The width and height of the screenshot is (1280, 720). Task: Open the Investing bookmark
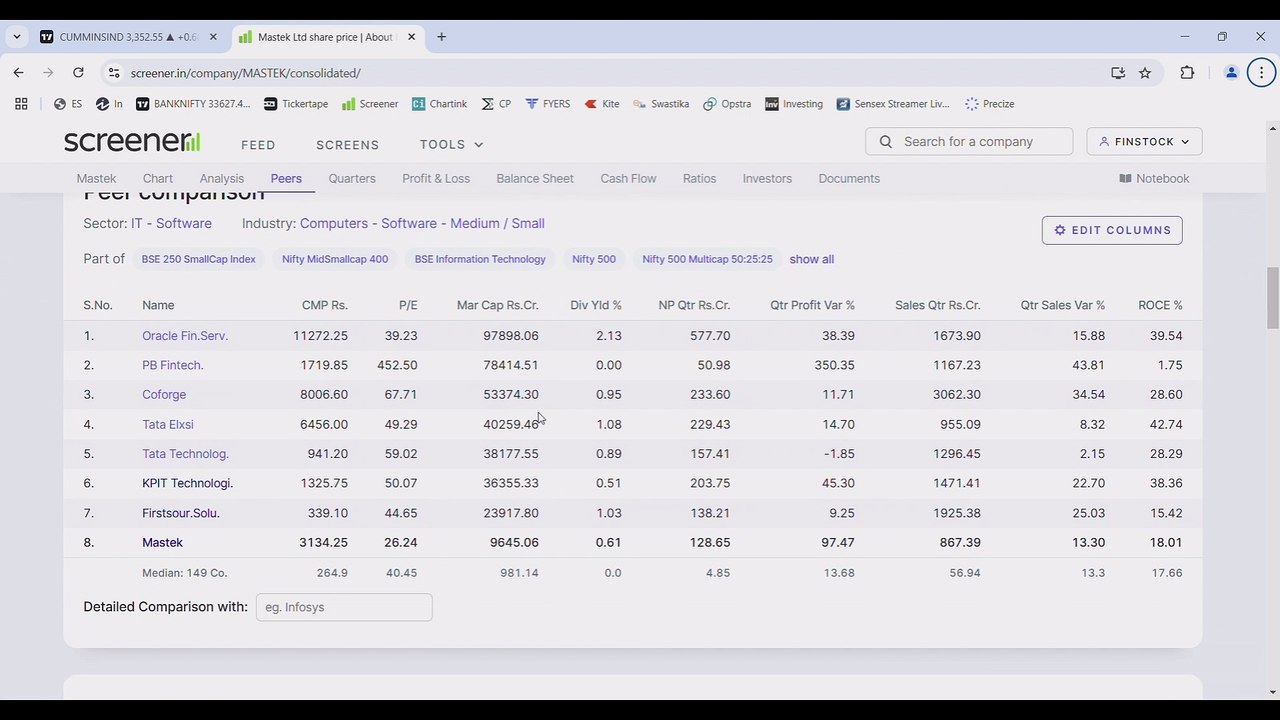click(794, 104)
